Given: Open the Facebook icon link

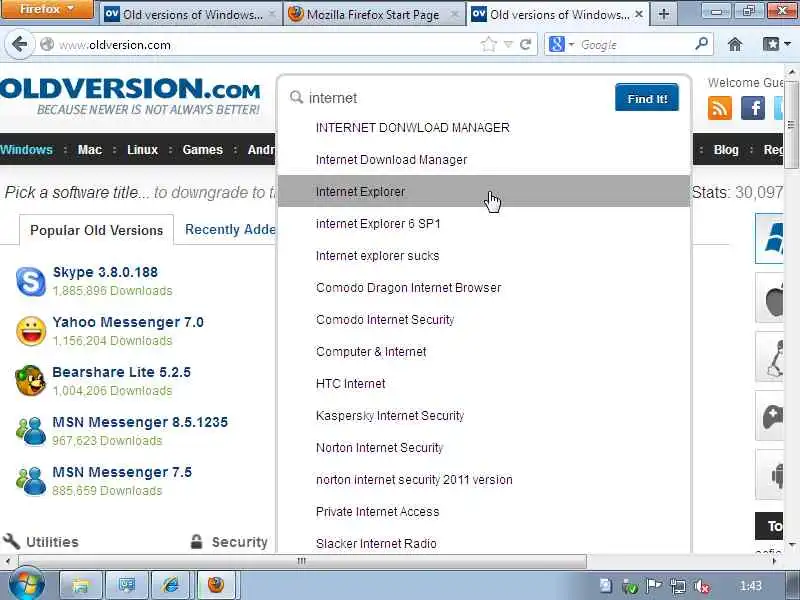Looking at the screenshot, I should 753,108.
